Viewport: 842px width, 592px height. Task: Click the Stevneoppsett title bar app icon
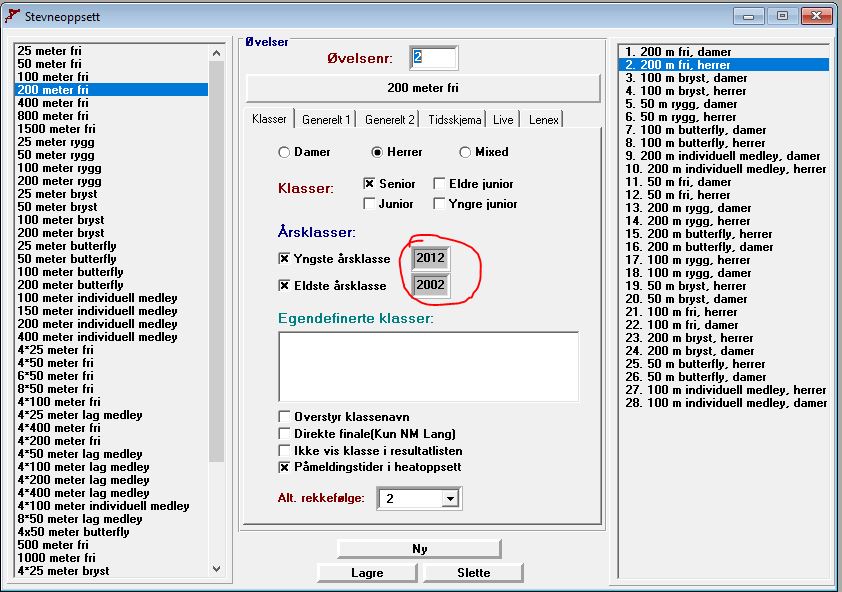pos(13,17)
